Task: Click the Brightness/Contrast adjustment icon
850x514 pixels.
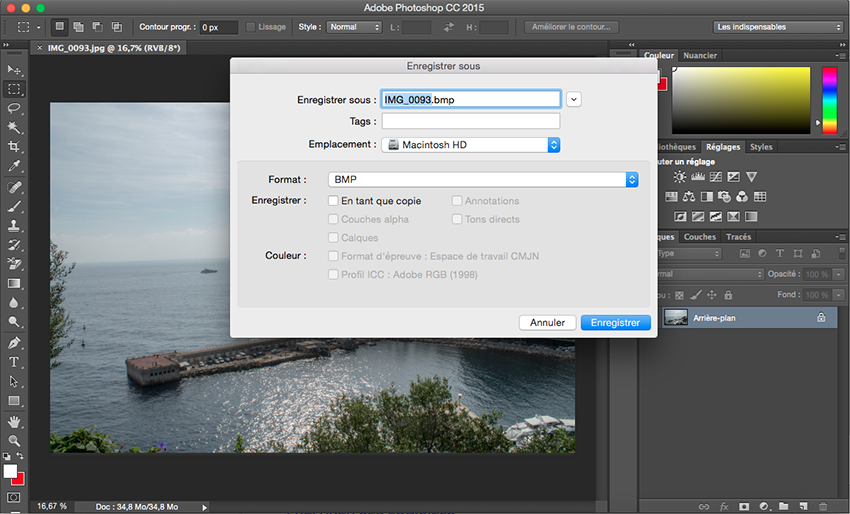Action: [x=680, y=177]
